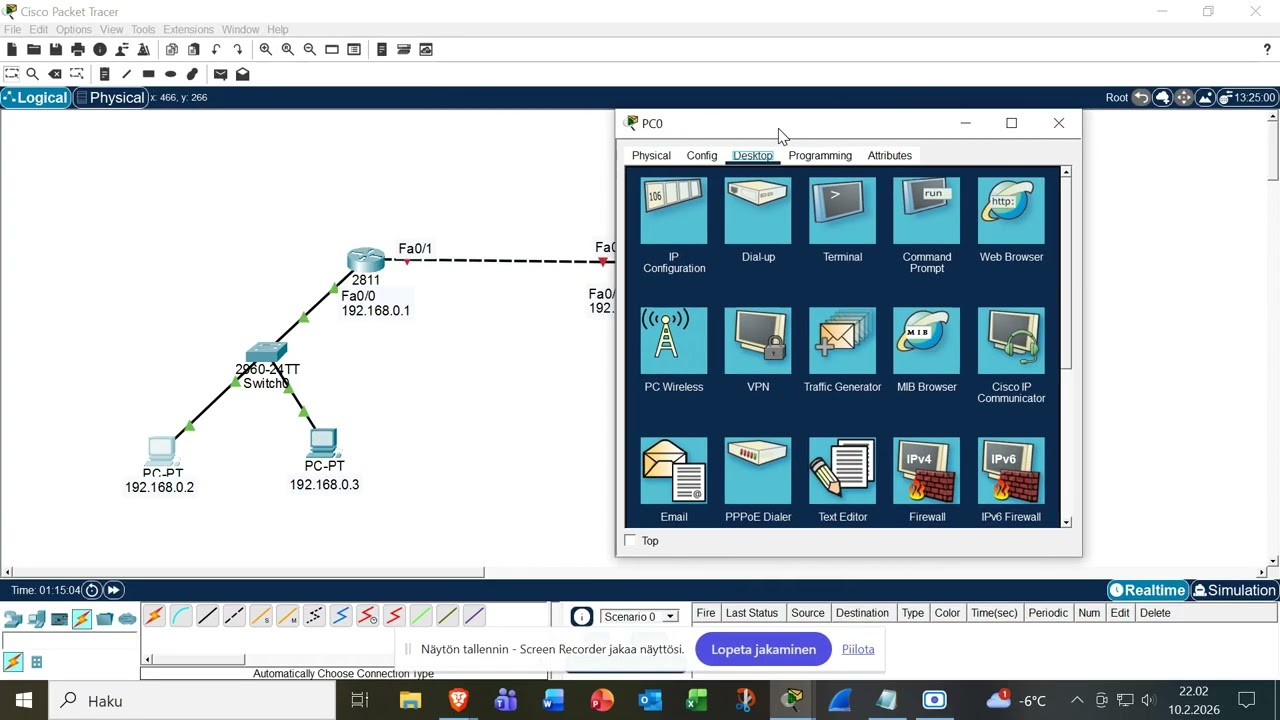This screenshot has width=1280, height=720.
Task: Choose the copper cross-over dashed cable
Action: coord(234,616)
